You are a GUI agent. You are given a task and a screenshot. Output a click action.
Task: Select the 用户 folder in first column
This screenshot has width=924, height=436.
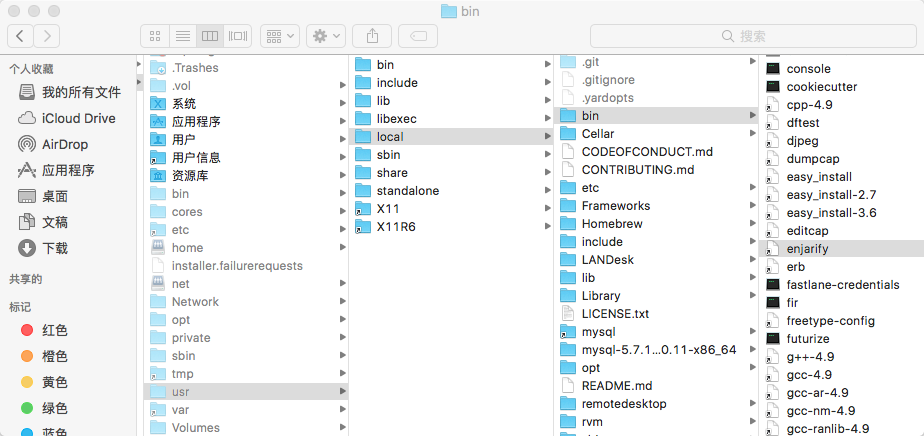pos(246,140)
